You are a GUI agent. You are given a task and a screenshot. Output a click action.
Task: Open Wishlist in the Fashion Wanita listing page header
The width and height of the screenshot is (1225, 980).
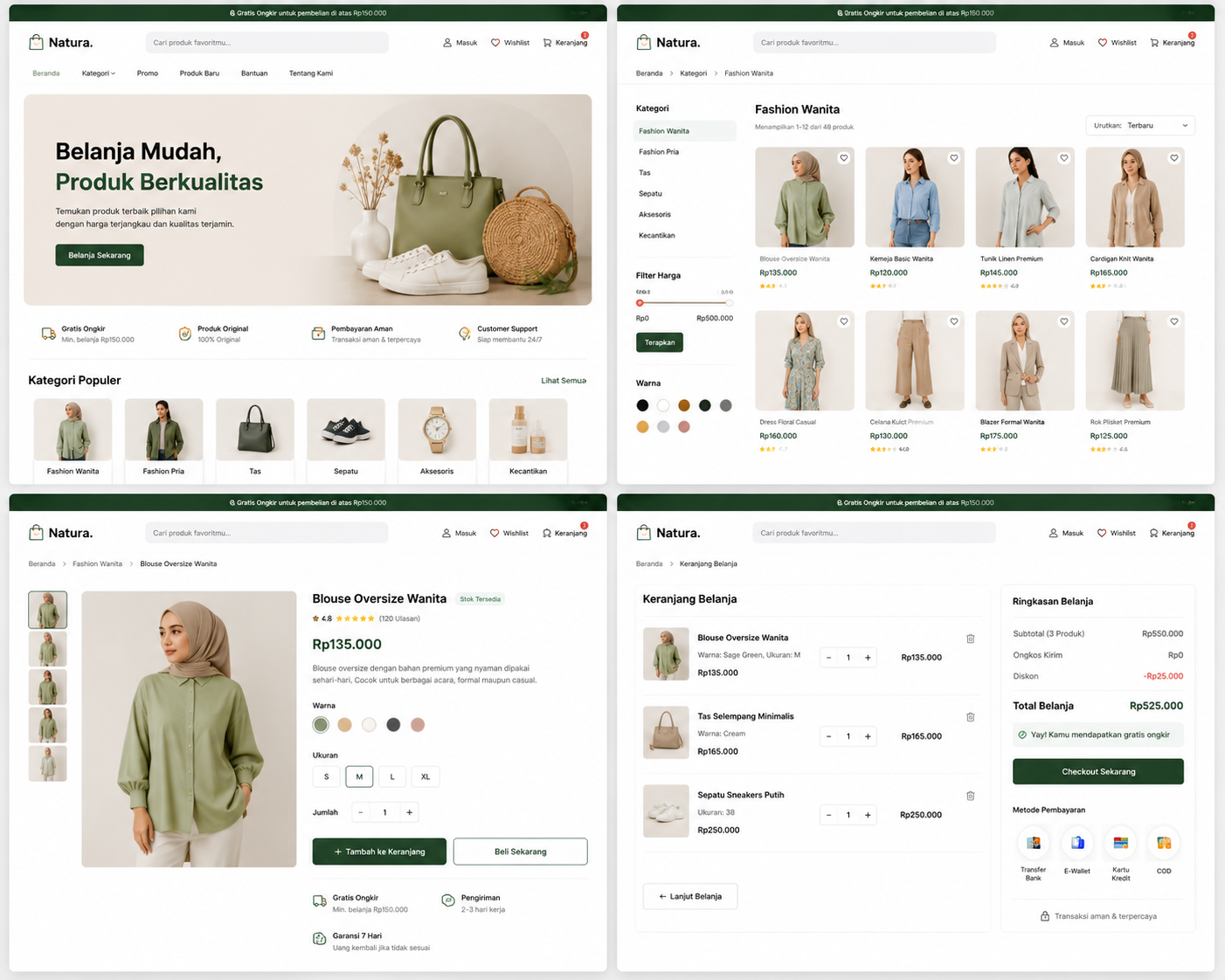click(x=1117, y=43)
